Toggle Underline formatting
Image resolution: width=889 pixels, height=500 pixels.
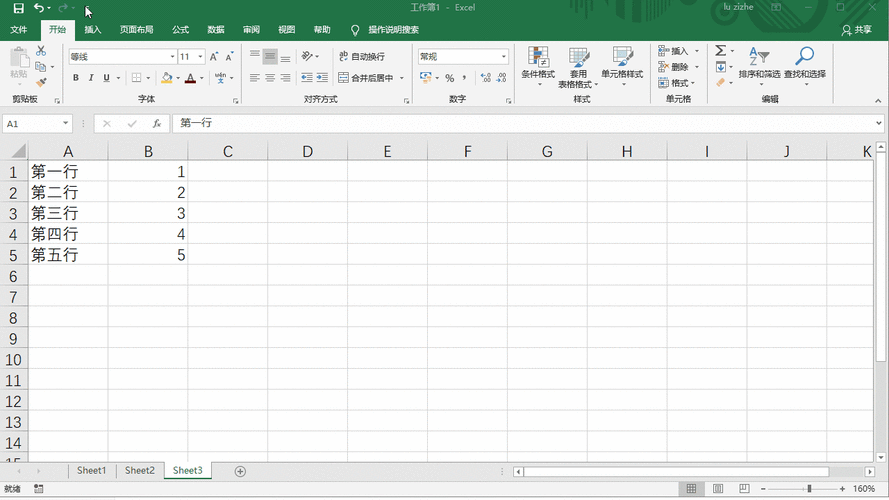106,78
